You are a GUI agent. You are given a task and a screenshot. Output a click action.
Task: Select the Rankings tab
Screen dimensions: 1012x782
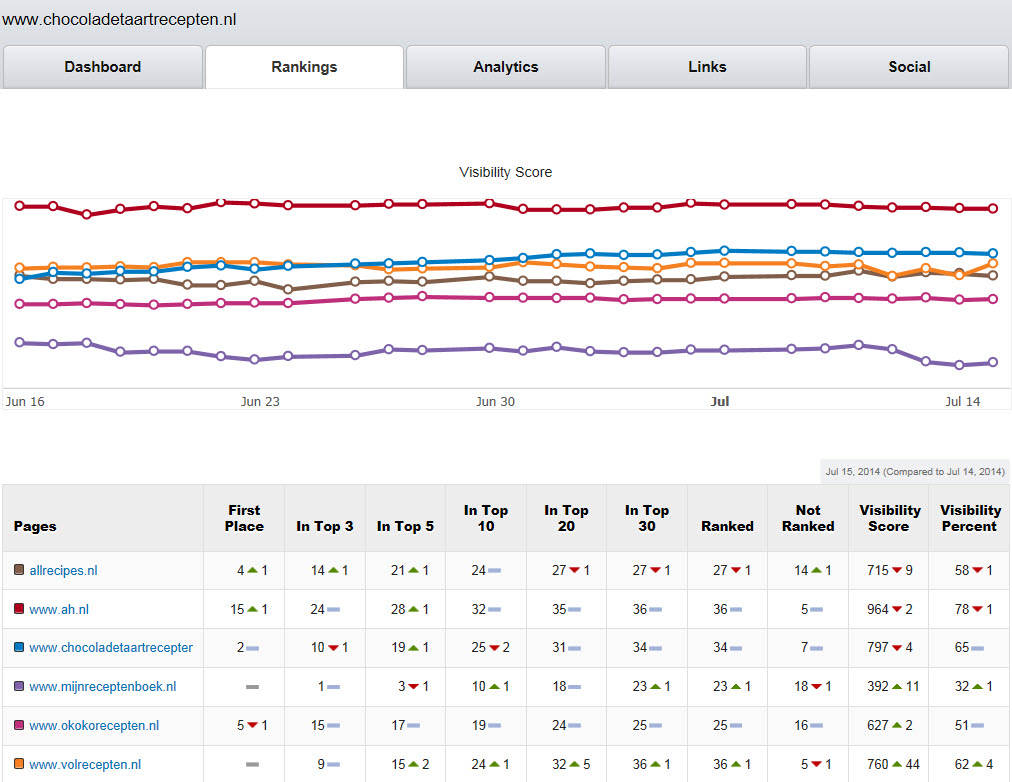click(304, 67)
